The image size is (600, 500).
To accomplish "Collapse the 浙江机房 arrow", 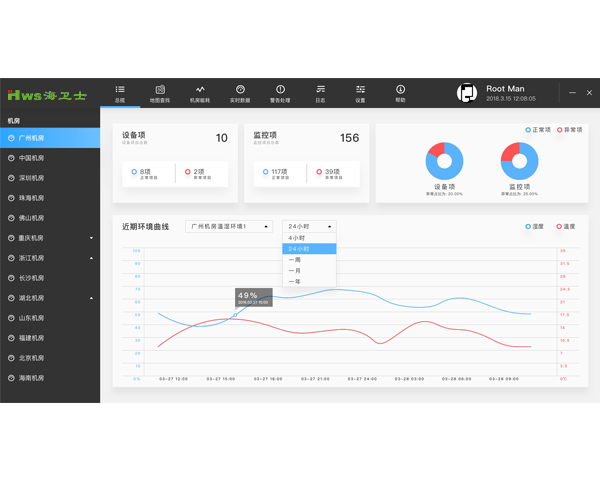I will click(x=91, y=258).
